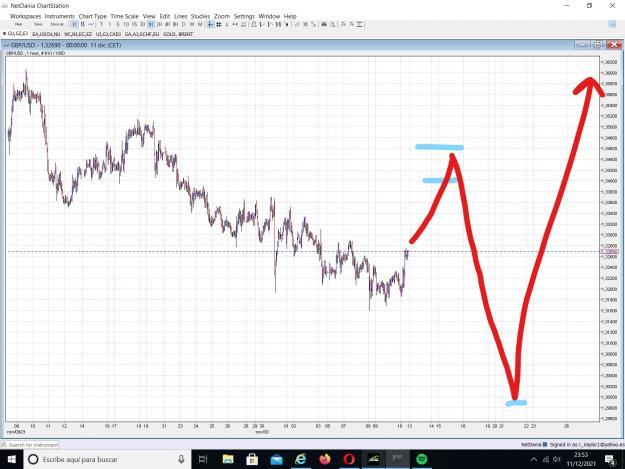
Task: Toggle the crosshair cursor tool
Action: click(210, 24)
